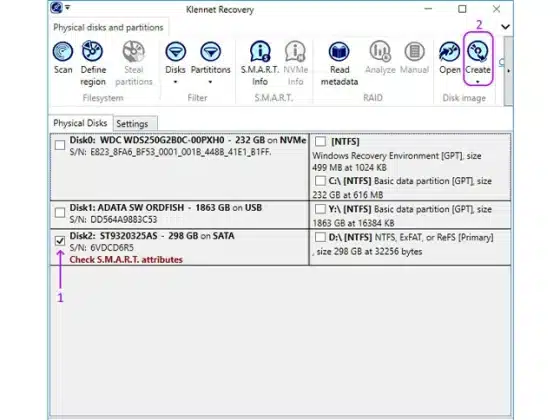Check the Disk0 WDC checkbox
This screenshot has width=560, height=420.
point(60,145)
